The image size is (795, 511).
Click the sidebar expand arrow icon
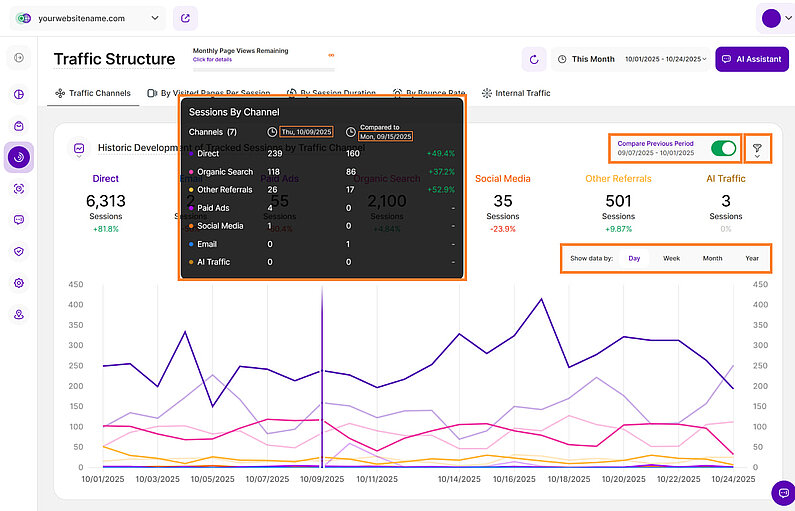19,59
